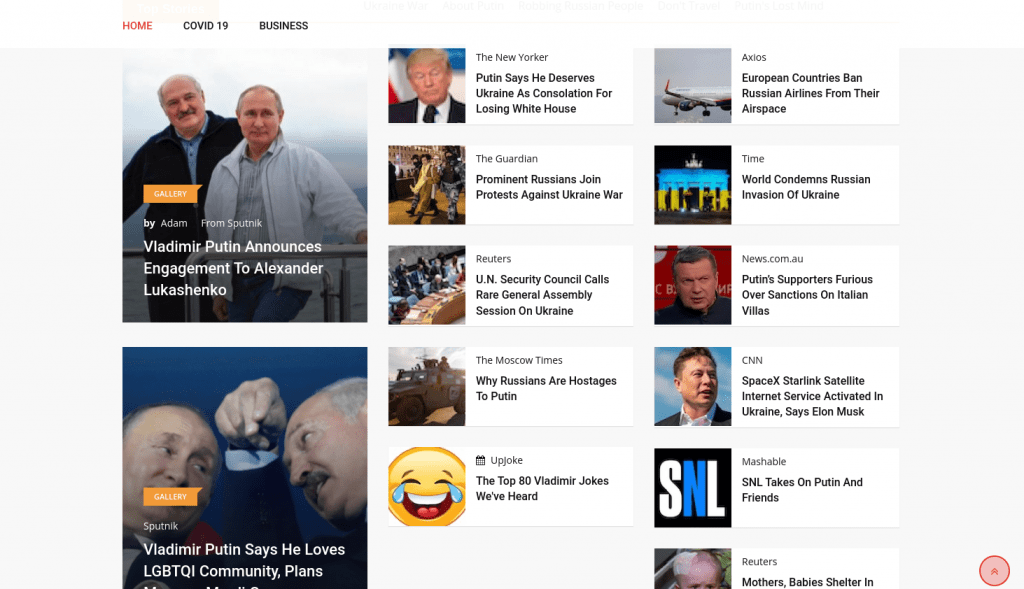Click the 'CNN' source label

pyautogui.click(x=752, y=360)
